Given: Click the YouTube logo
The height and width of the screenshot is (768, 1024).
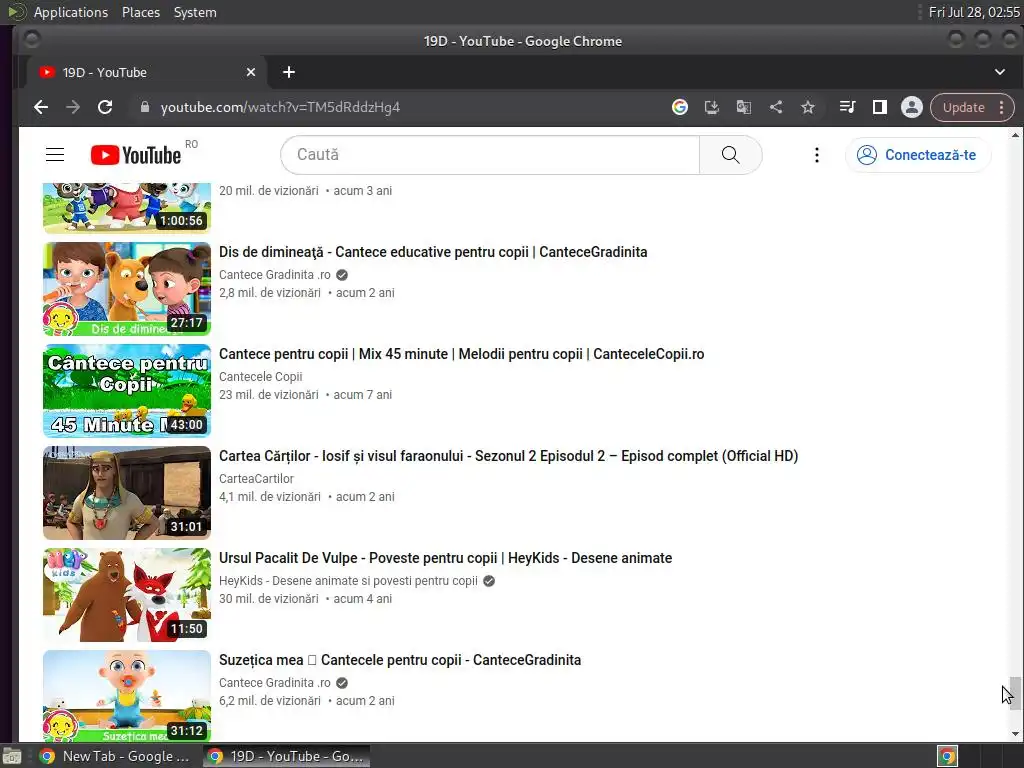Looking at the screenshot, I should pos(136,155).
